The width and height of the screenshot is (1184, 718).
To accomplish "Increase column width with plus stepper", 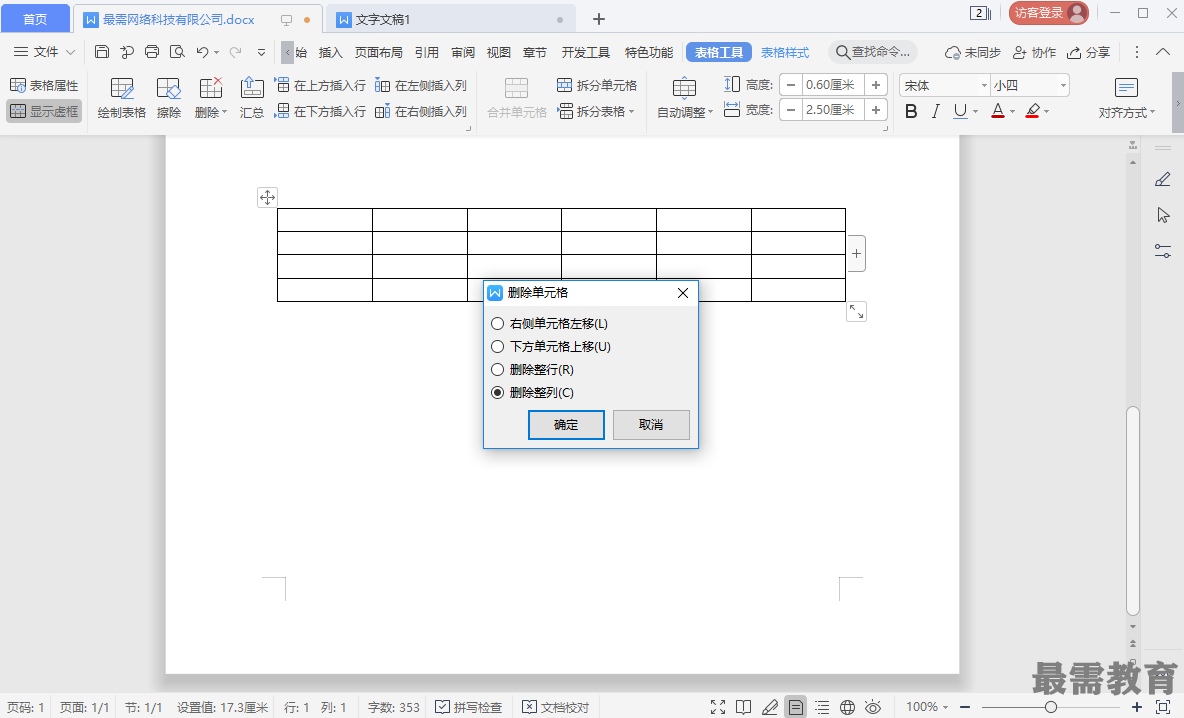I will [x=876, y=110].
